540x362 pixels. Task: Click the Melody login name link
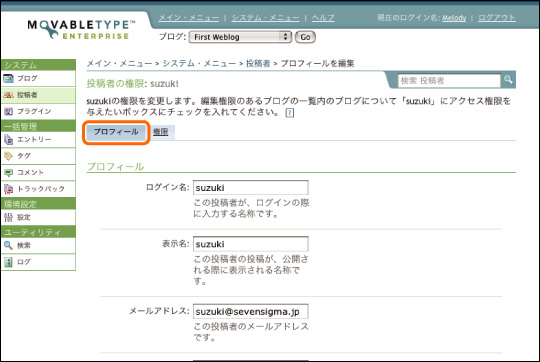coord(454,18)
